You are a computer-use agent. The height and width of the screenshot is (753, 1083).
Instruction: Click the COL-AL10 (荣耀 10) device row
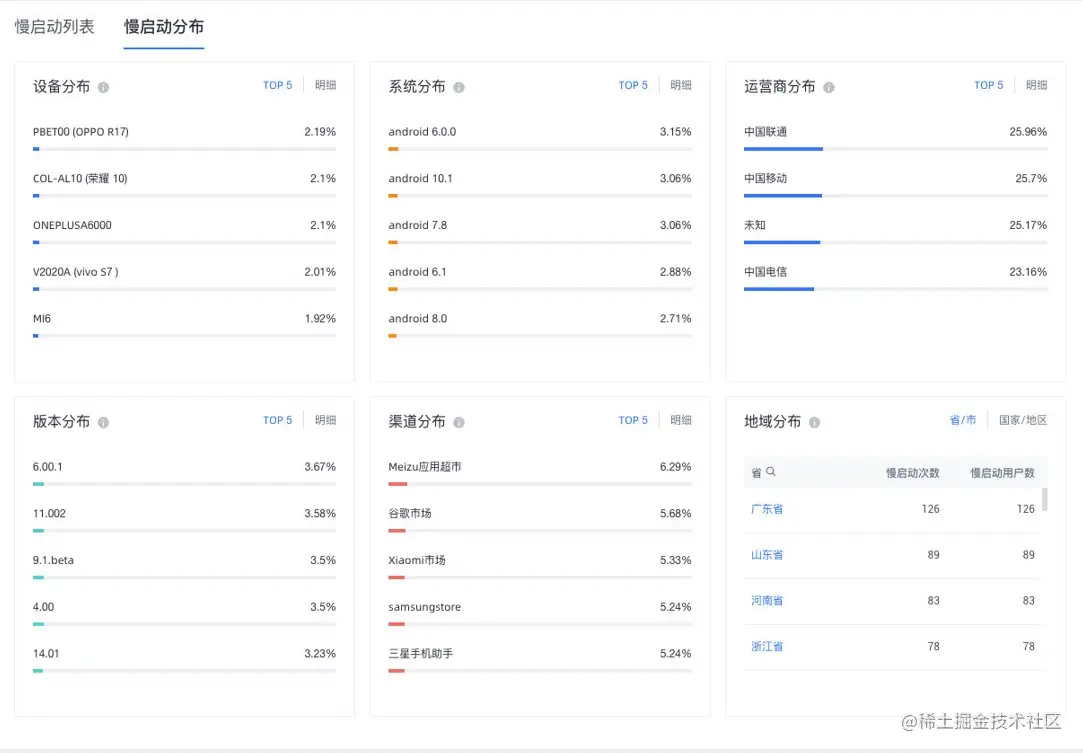point(184,185)
